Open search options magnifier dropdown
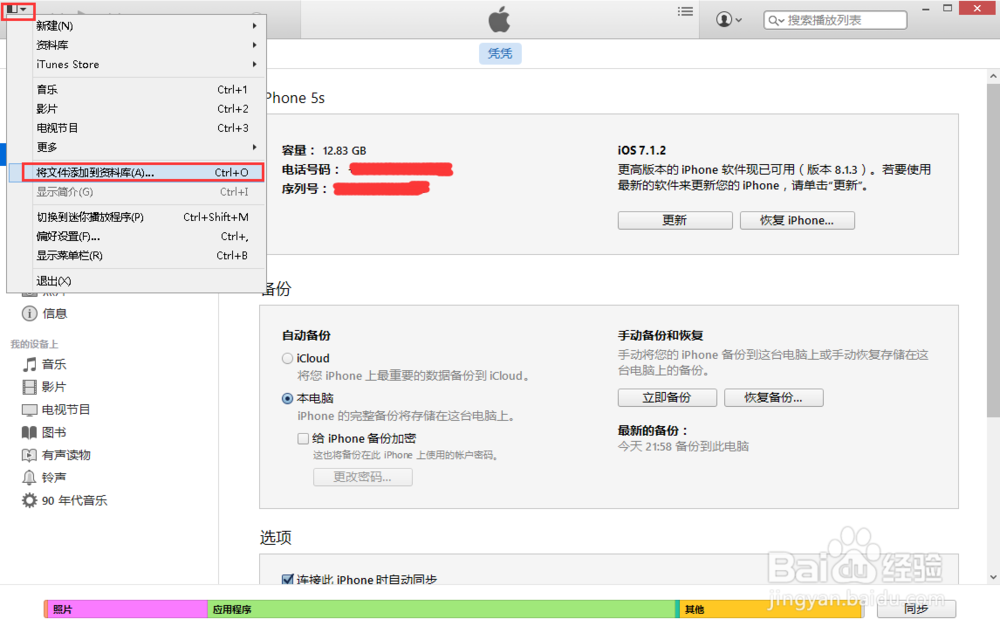Image resolution: width=1000 pixels, height=633 pixels. click(776, 20)
